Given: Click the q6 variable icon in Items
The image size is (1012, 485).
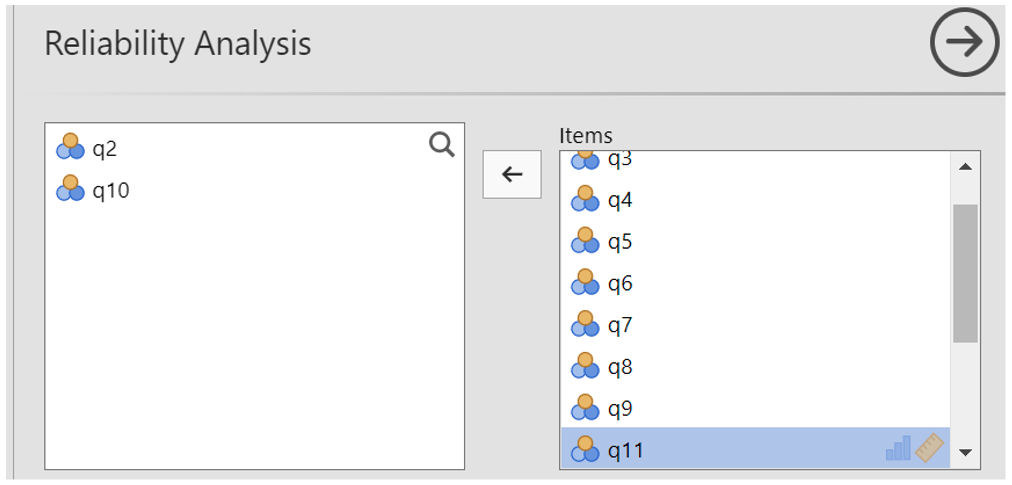Looking at the screenshot, I should (x=585, y=284).
